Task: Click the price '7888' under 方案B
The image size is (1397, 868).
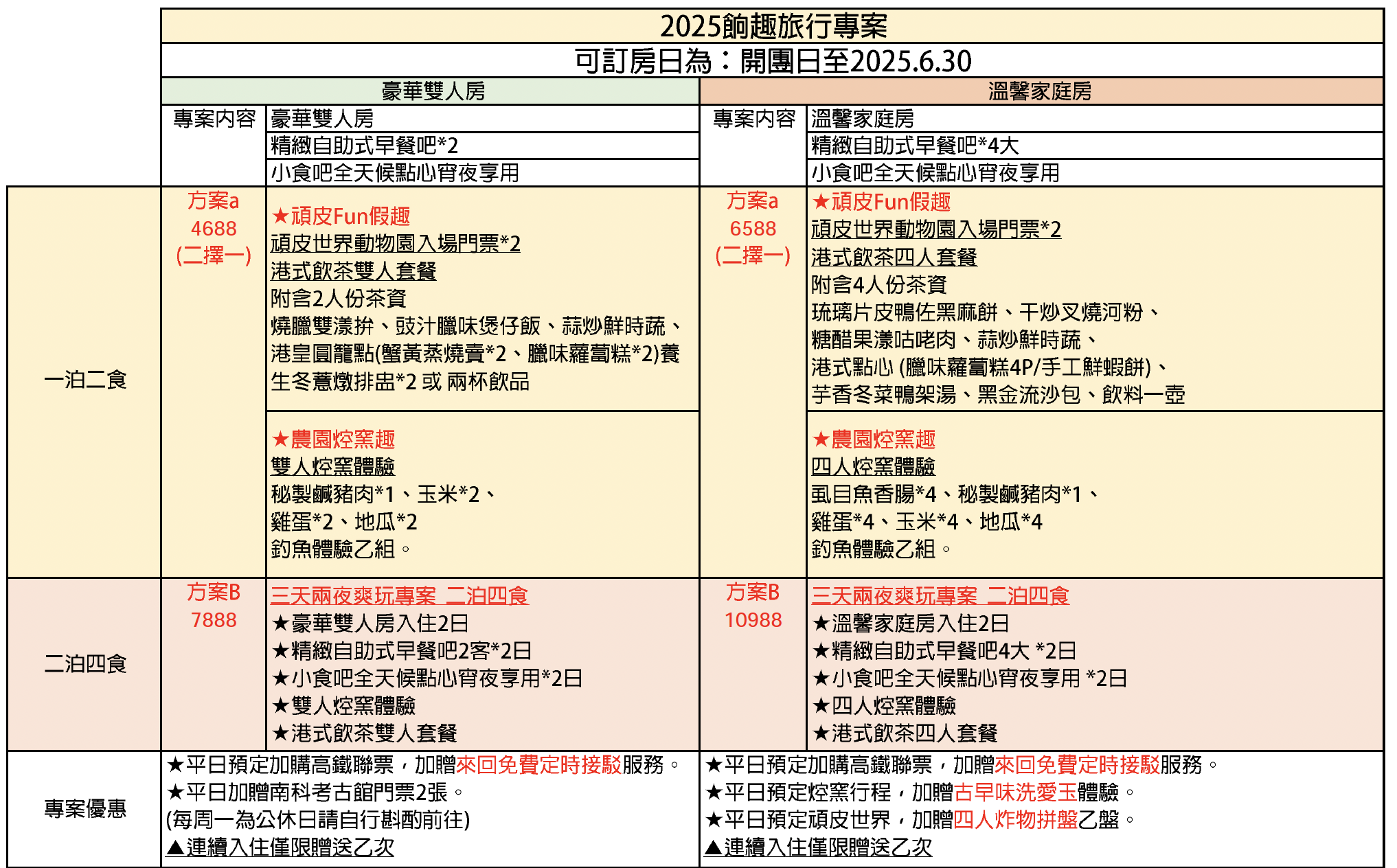Action: click(x=214, y=620)
